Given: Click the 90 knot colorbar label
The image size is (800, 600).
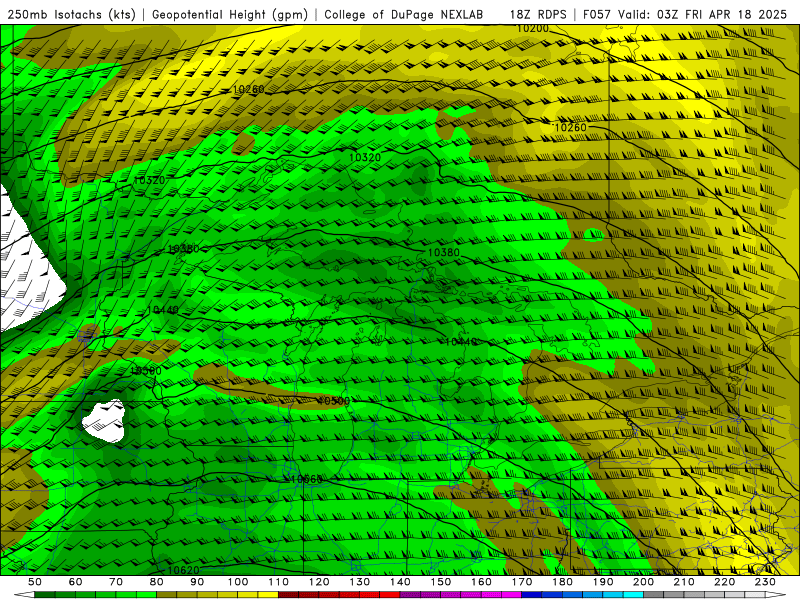Looking at the screenshot, I should [197, 582].
